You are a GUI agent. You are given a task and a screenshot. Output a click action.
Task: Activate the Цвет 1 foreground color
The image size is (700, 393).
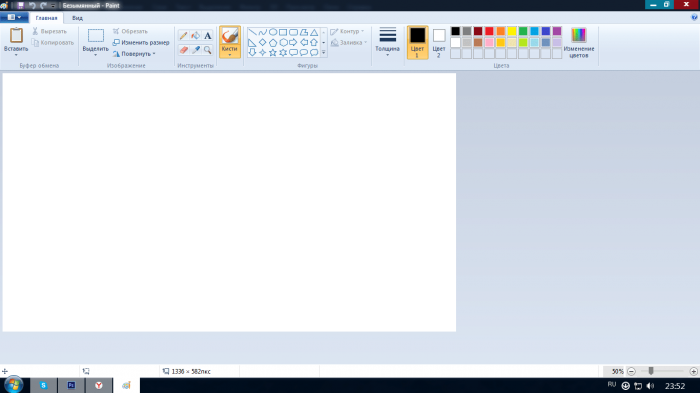click(x=417, y=43)
